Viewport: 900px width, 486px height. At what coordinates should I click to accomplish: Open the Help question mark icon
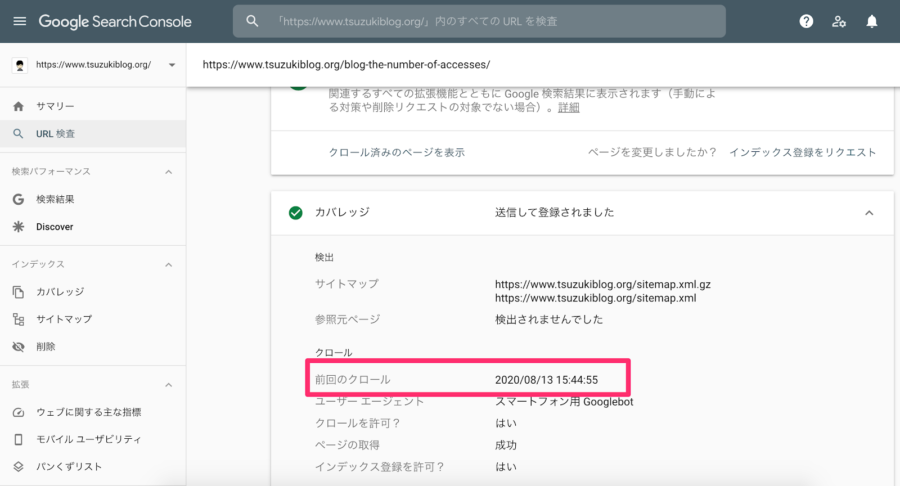coord(806,21)
